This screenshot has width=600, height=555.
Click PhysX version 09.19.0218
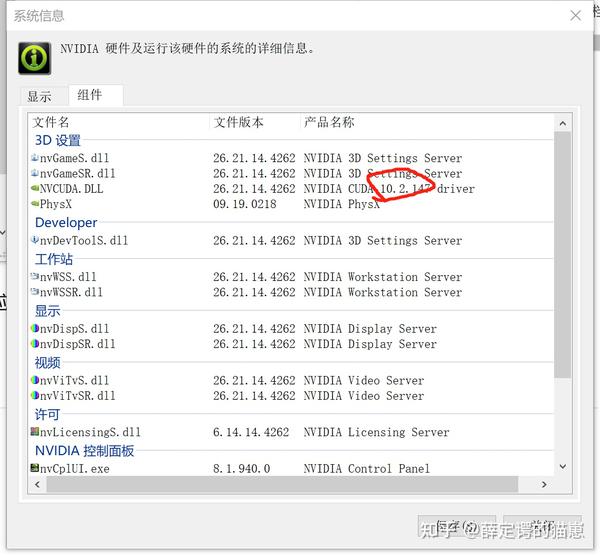(245, 204)
